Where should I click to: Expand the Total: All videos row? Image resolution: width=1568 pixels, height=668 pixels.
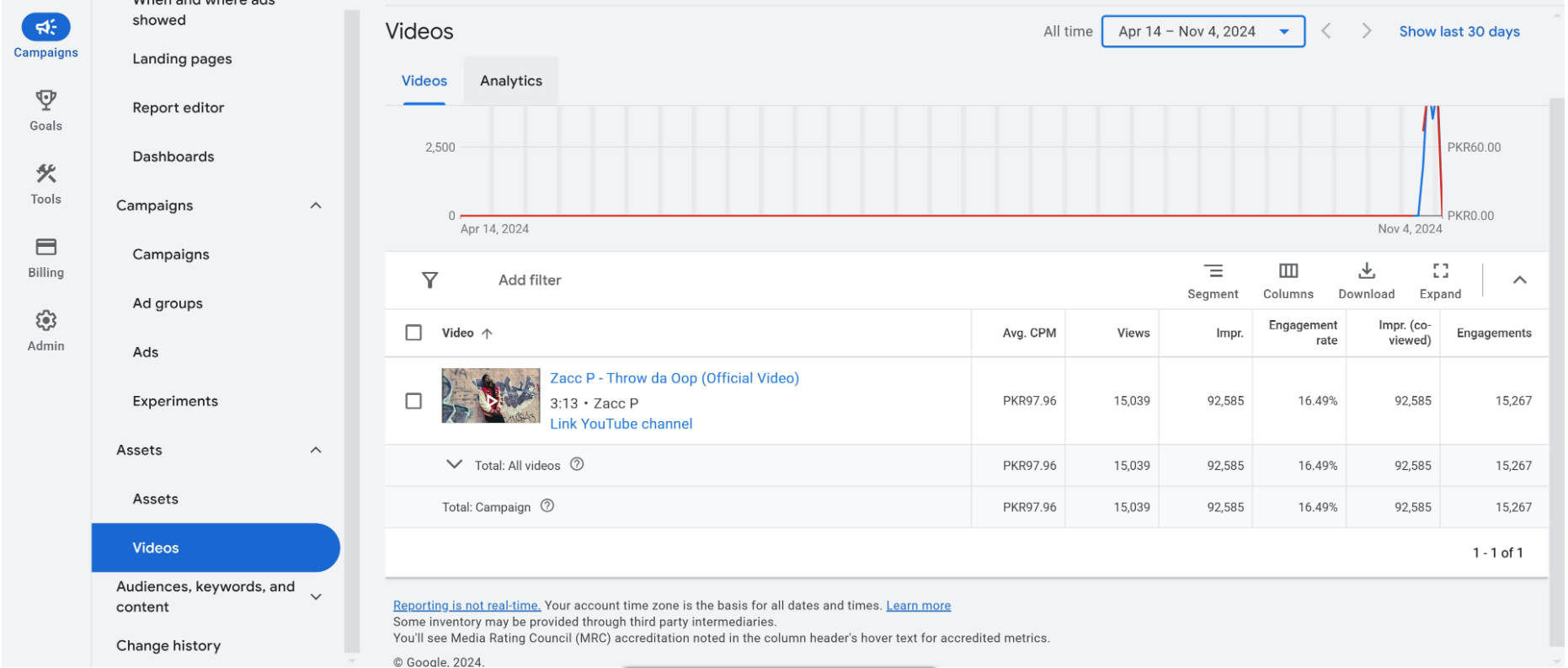click(x=454, y=465)
